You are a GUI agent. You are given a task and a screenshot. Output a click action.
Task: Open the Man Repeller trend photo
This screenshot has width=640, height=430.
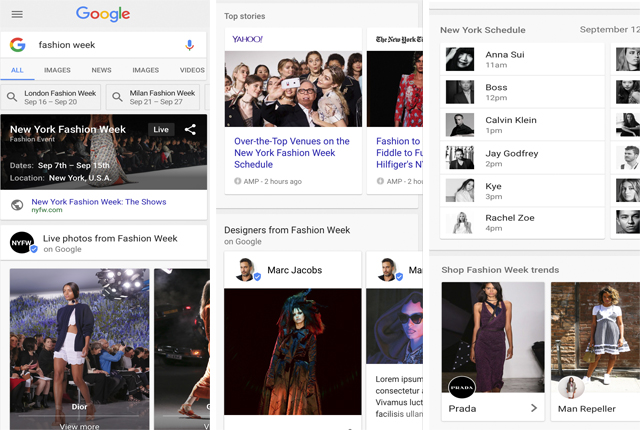tap(596, 337)
